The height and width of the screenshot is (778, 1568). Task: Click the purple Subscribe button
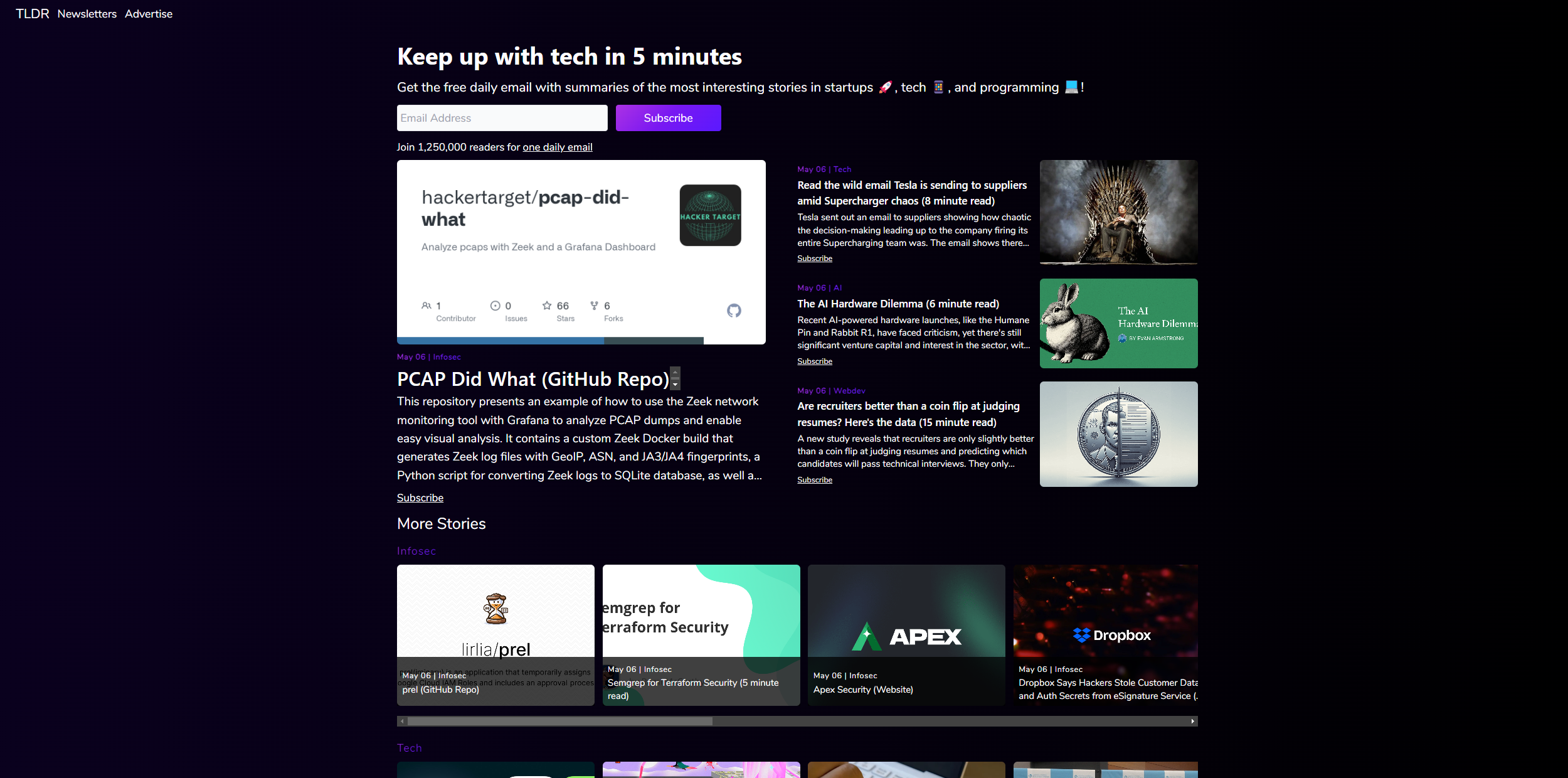coord(668,117)
